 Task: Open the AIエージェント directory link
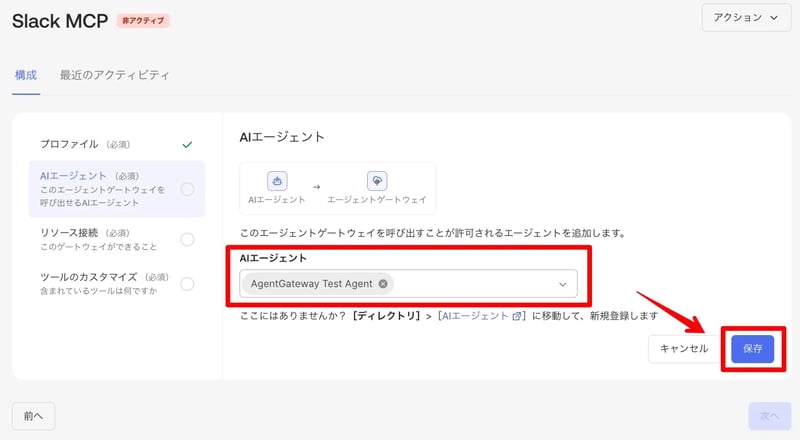tap(475, 316)
